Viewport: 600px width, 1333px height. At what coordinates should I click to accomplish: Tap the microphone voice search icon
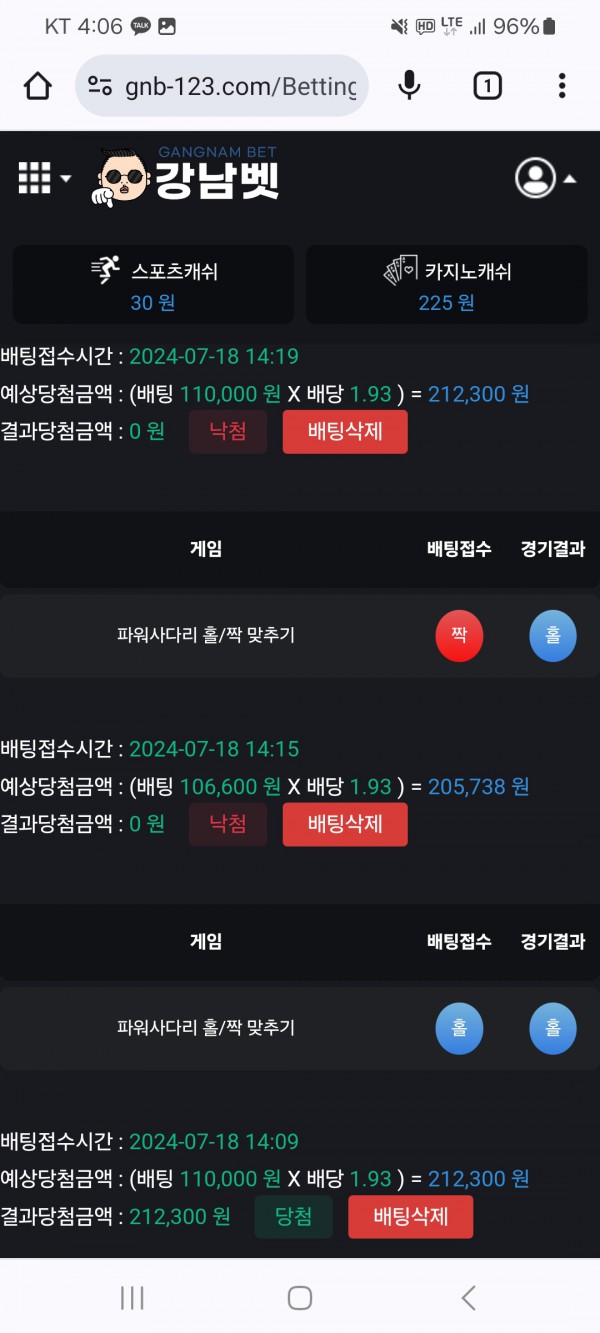pos(409,87)
